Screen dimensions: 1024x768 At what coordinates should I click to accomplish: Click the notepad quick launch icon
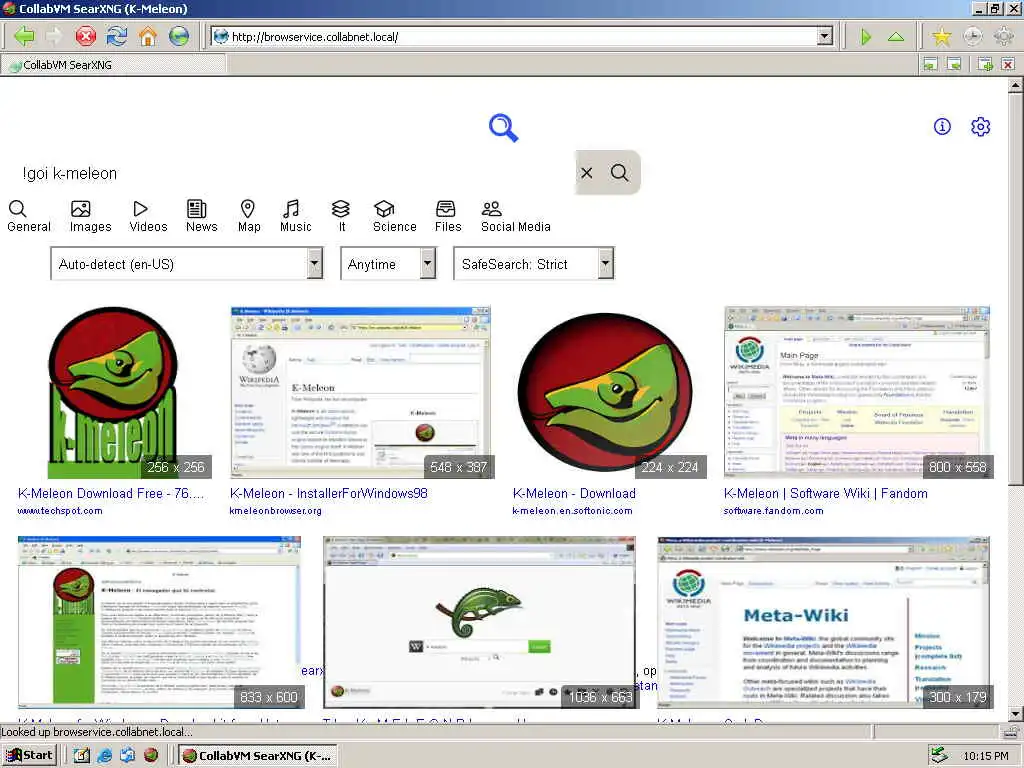[x=81, y=756]
